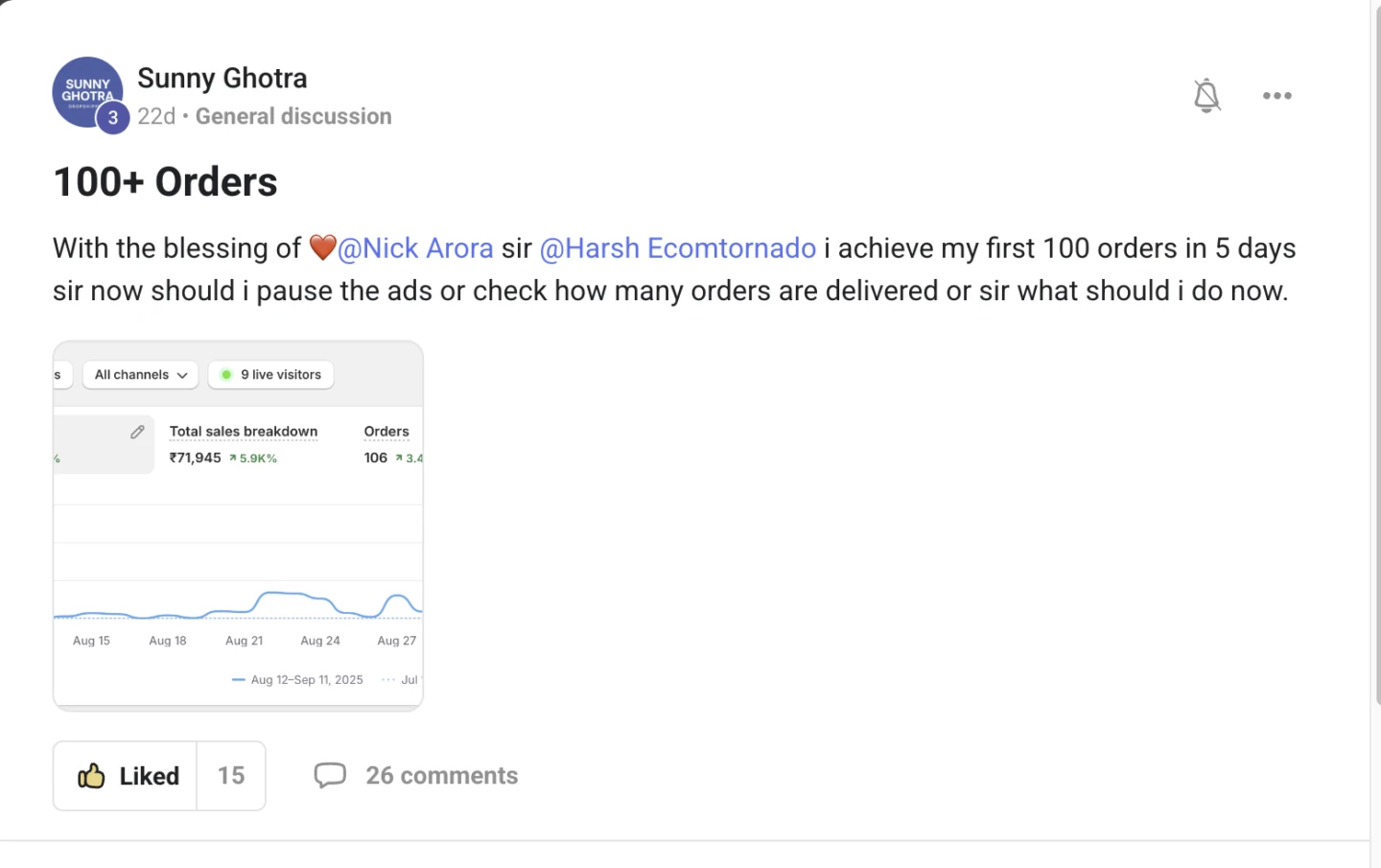Toggle the Liked thumbs-up button
The image size is (1381, 868).
click(127, 775)
